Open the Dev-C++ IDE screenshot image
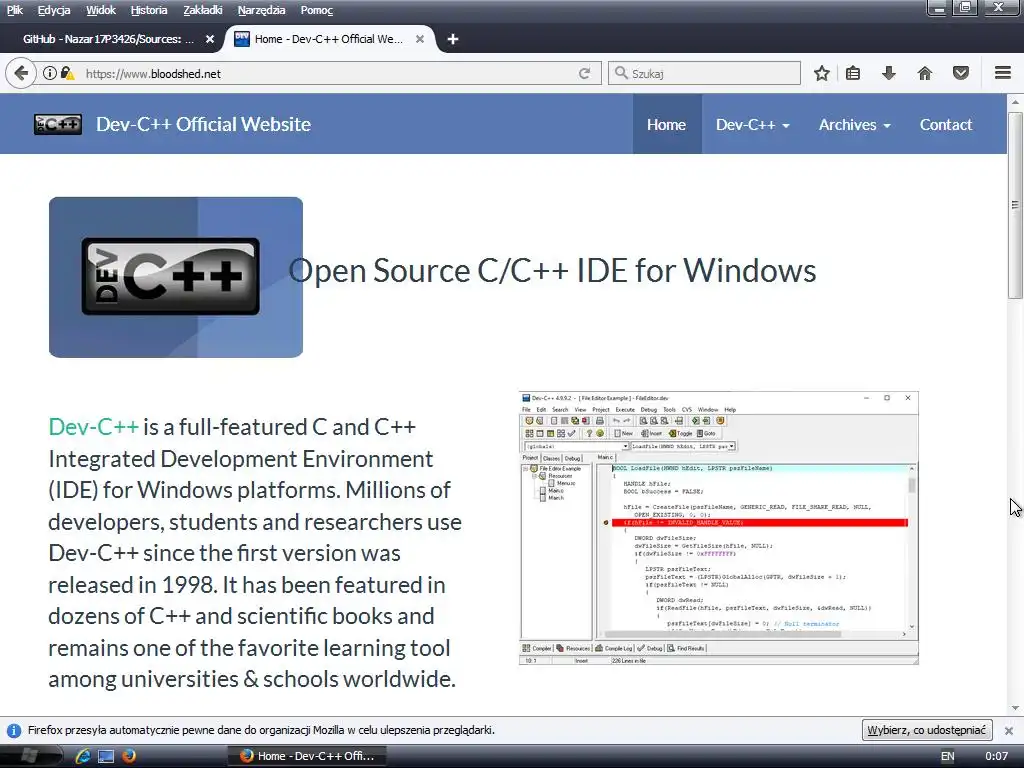This screenshot has width=1024, height=768. (x=719, y=528)
